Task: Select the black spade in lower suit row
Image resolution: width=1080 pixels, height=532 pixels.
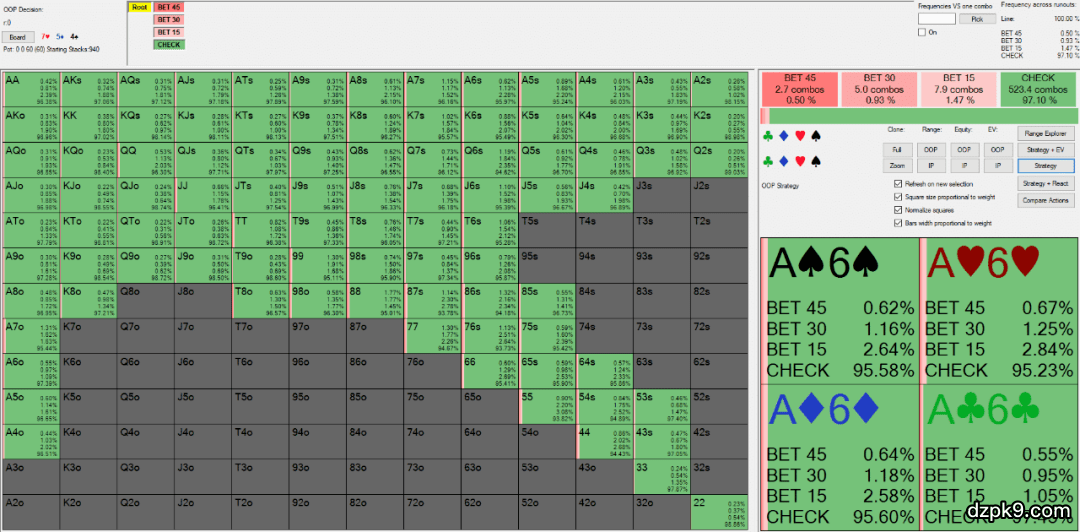Action: 815,160
